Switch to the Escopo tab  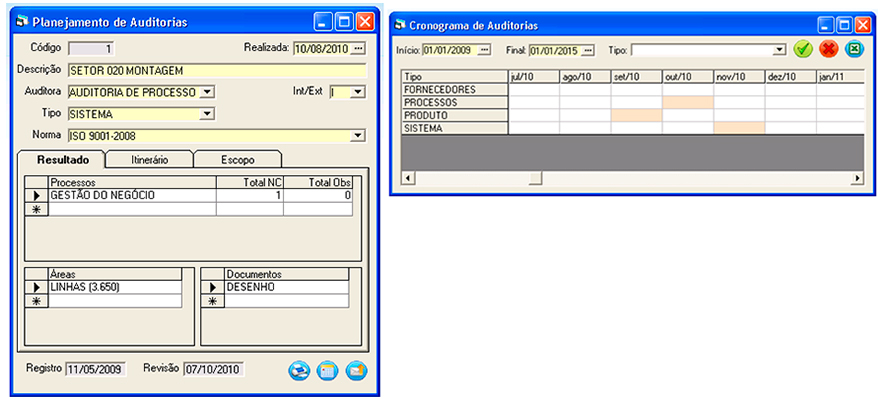238,160
